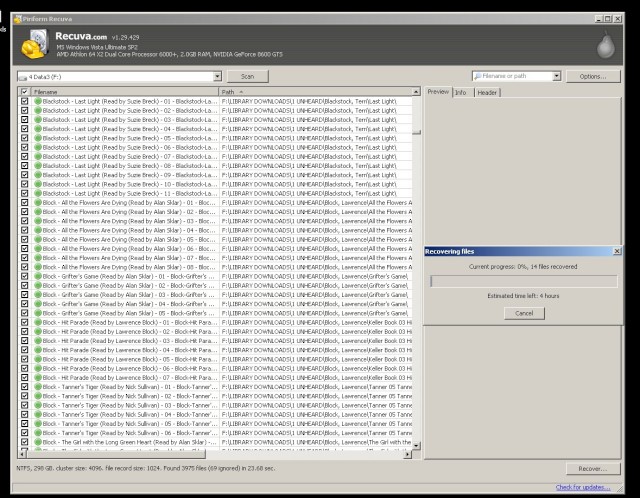The width and height of the screenshot is (640, 498).
Task: Click the file list scroll right arrow
Action: (x=407, y=454)
